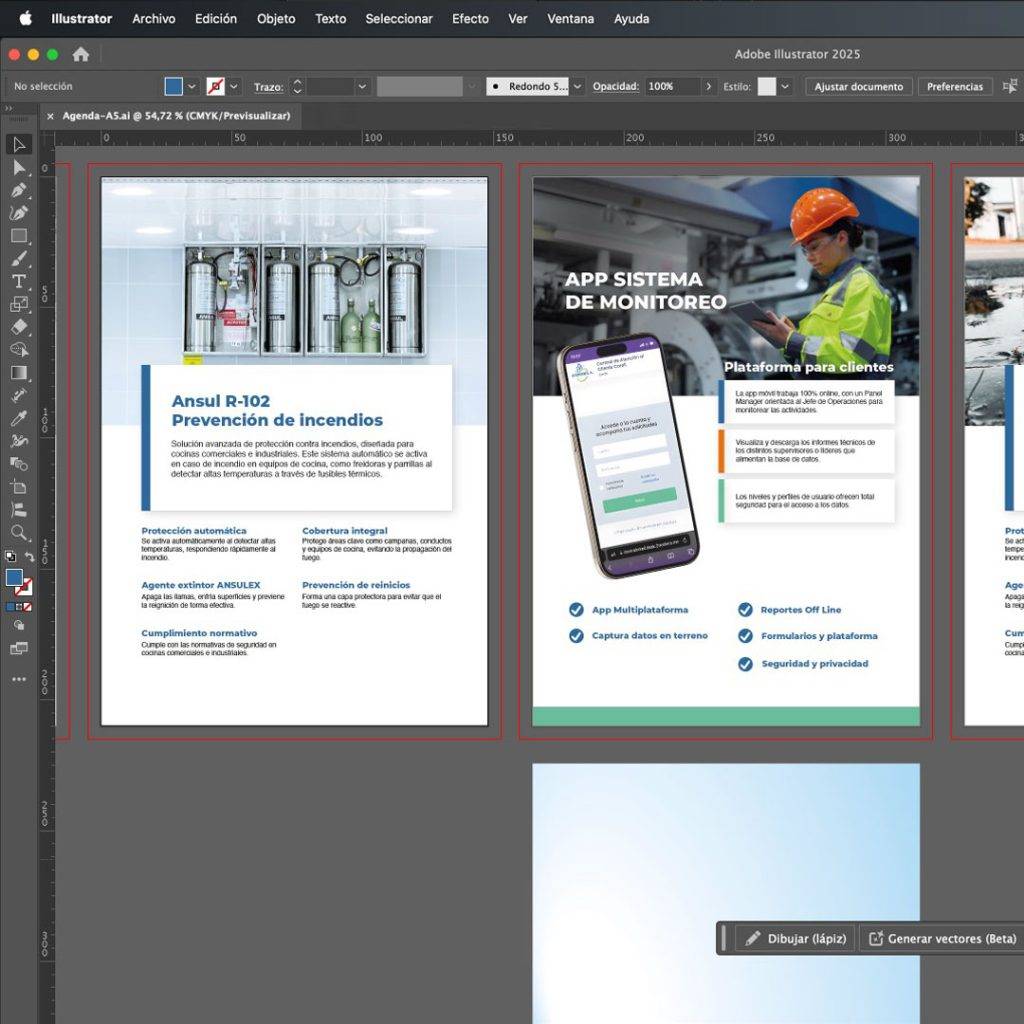1024x1024 pixels.
Task: Click the stroke none swatch in control bar
Action: [x=216, y=86]
